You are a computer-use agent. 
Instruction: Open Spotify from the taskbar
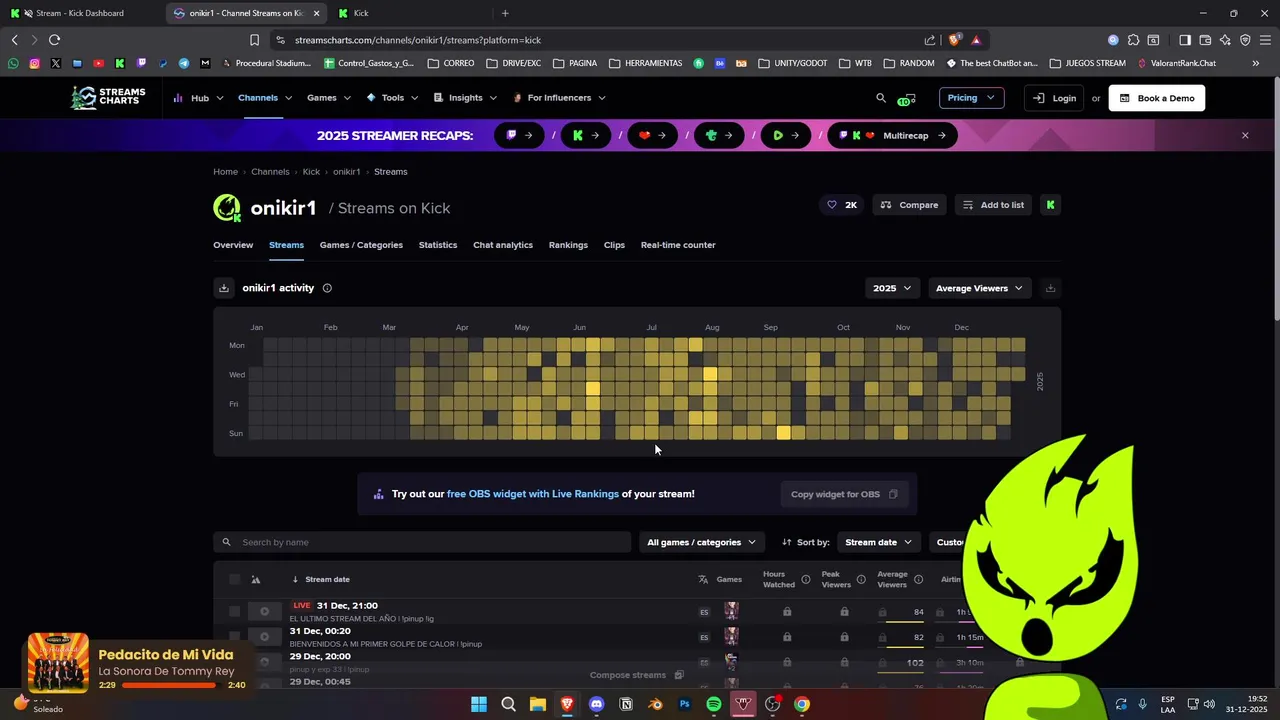(x=714, y=704)
